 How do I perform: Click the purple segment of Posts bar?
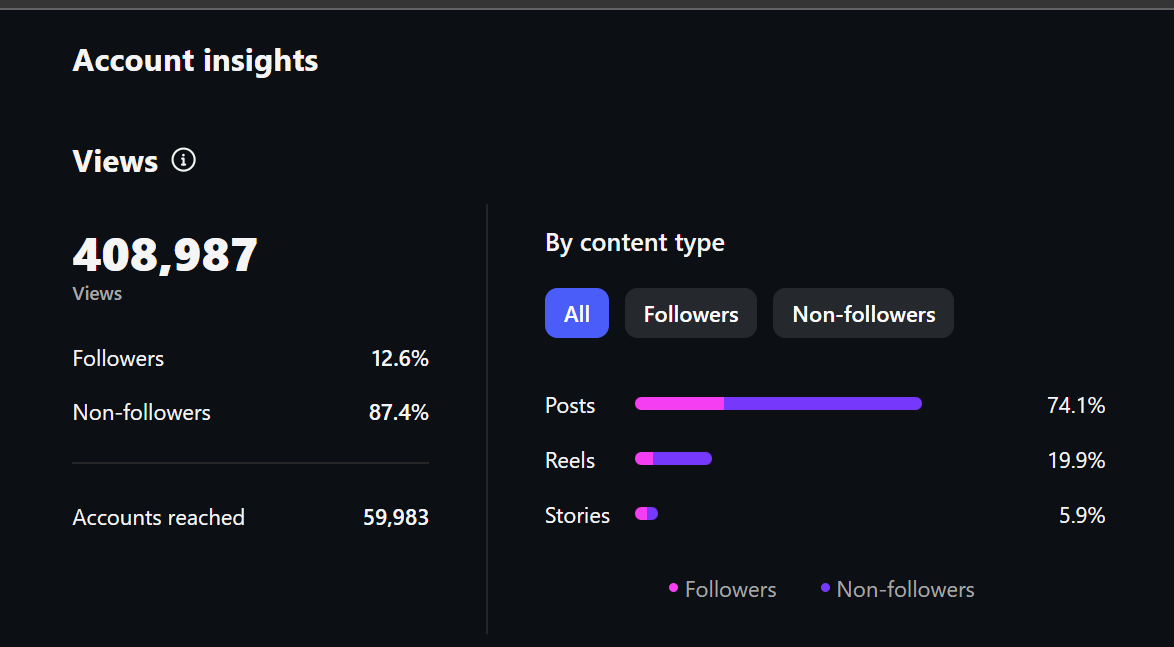[822, 404]
